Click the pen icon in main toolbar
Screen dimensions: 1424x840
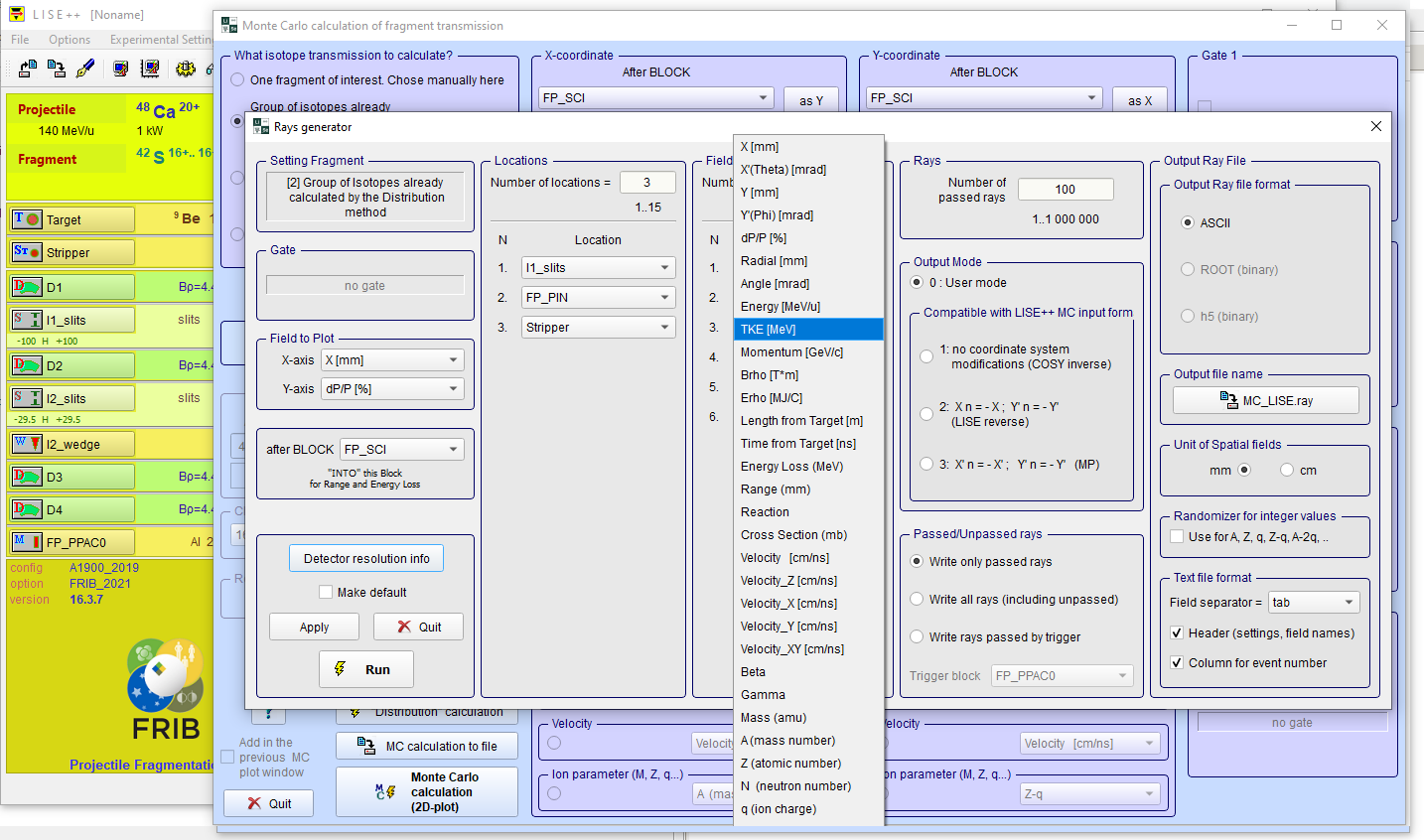(x=85, y=69)
